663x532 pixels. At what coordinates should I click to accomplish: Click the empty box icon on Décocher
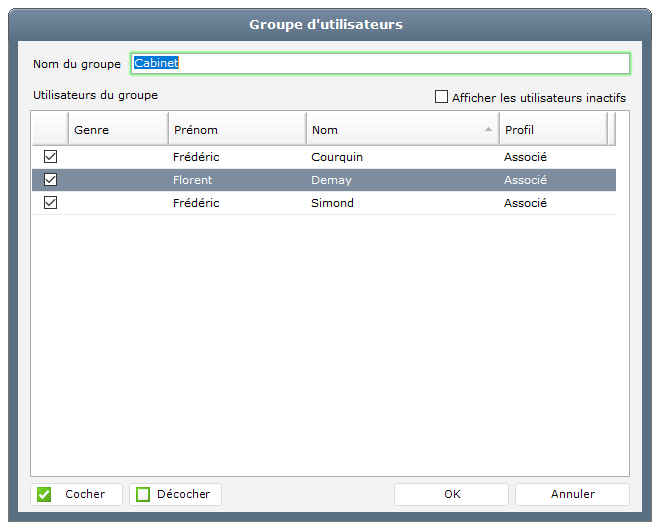tap(143, 494)
